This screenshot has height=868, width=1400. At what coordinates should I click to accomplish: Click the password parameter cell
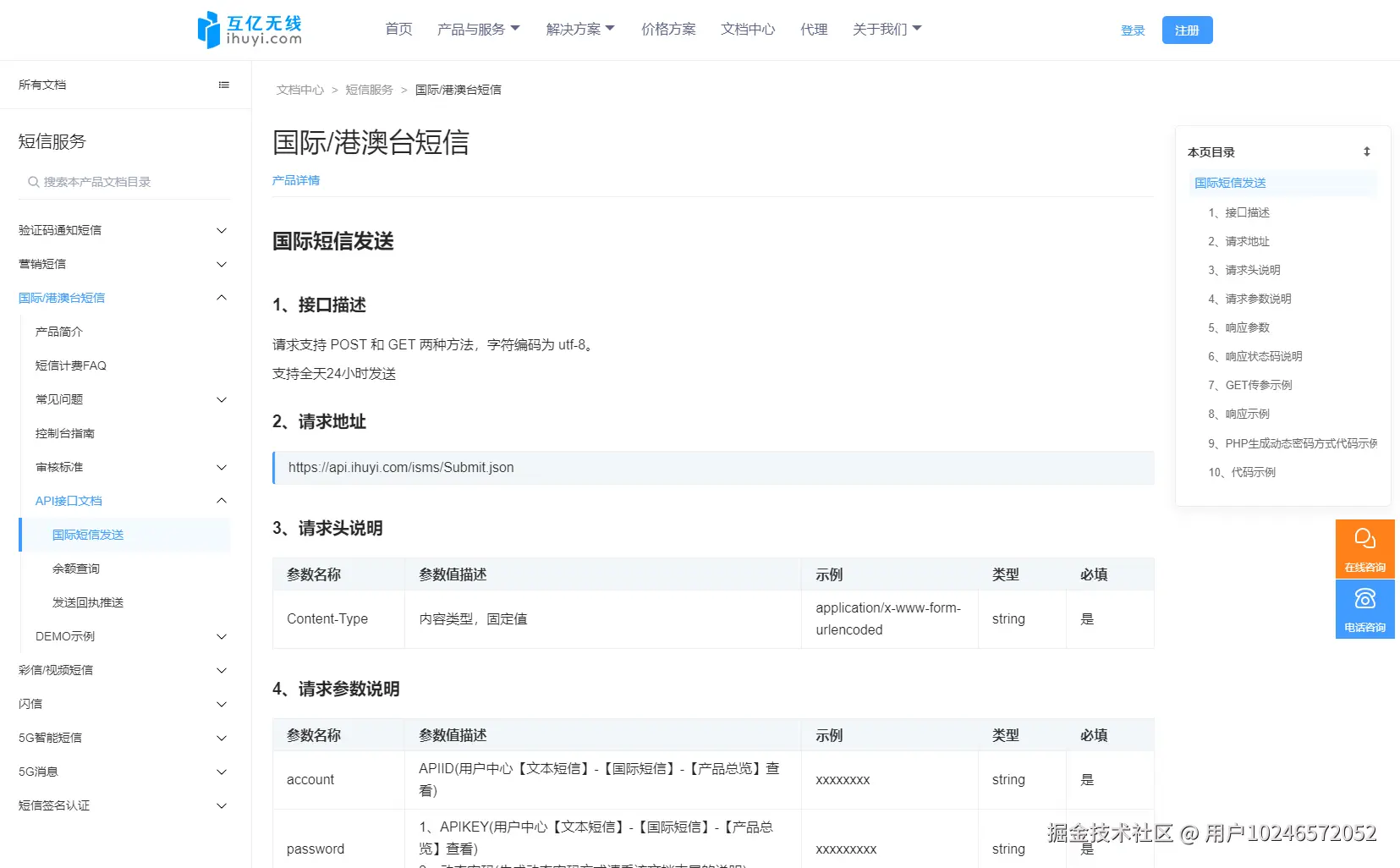coord(338,849)
